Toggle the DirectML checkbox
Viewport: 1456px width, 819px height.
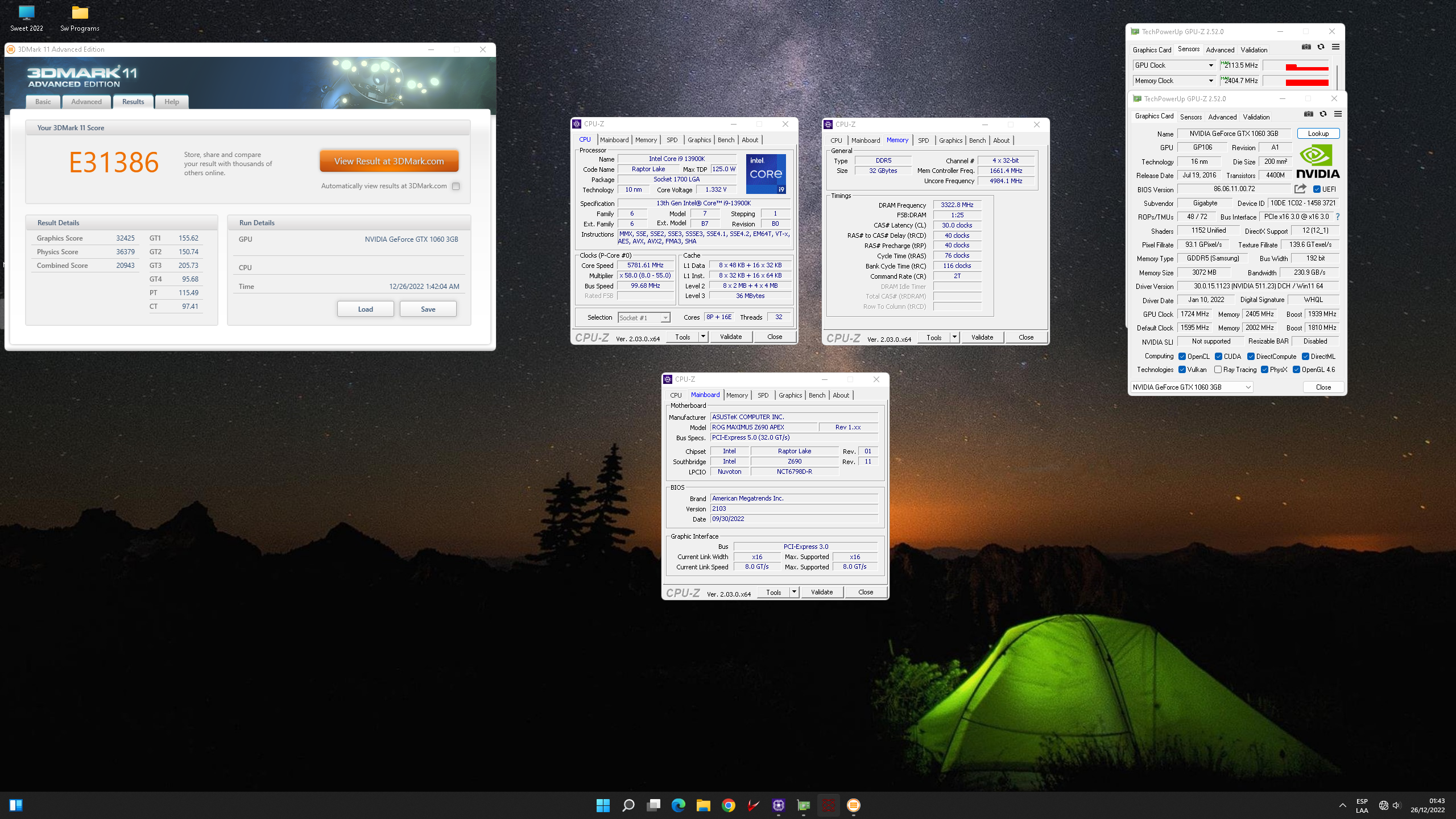1305,357
